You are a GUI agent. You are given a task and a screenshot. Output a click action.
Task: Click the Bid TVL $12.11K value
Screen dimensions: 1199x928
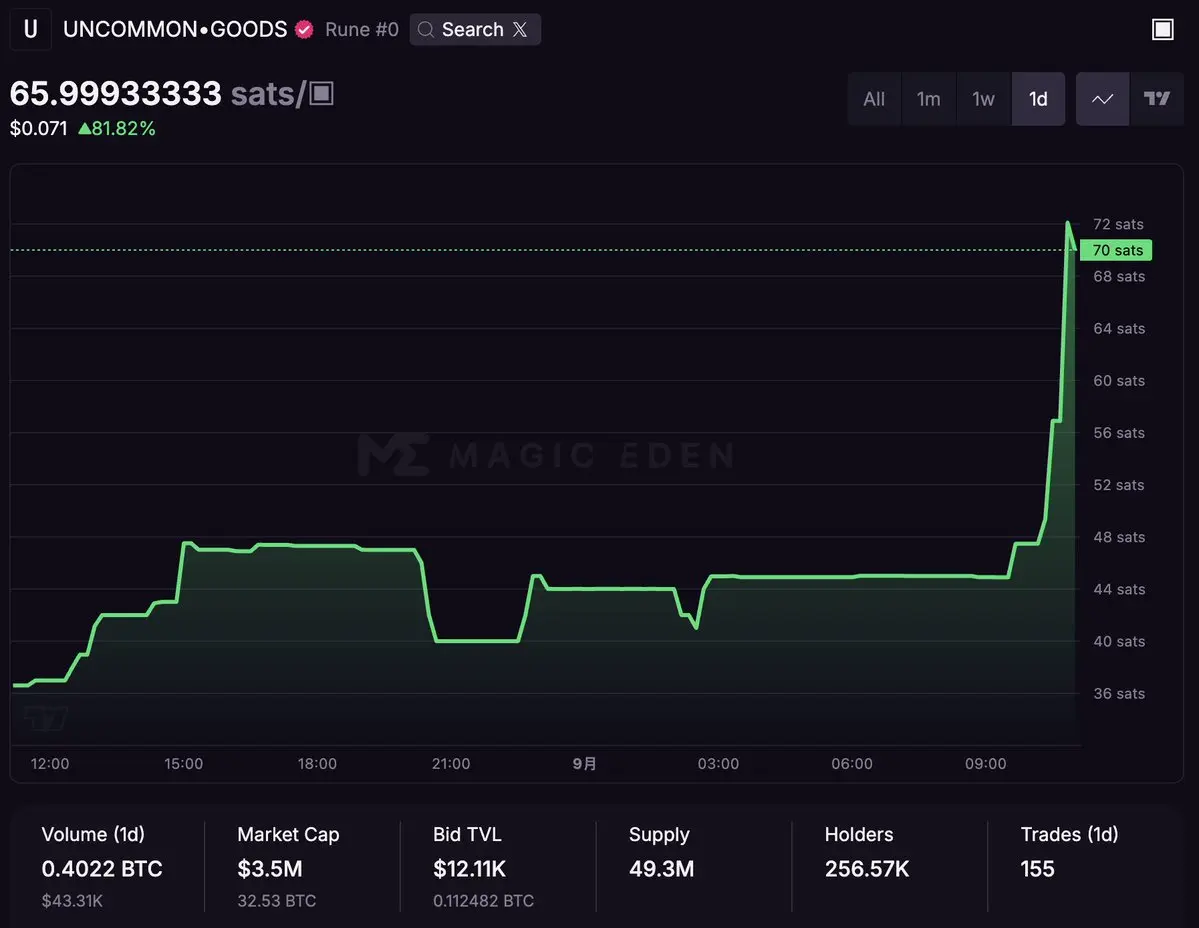tap(470, 869)
